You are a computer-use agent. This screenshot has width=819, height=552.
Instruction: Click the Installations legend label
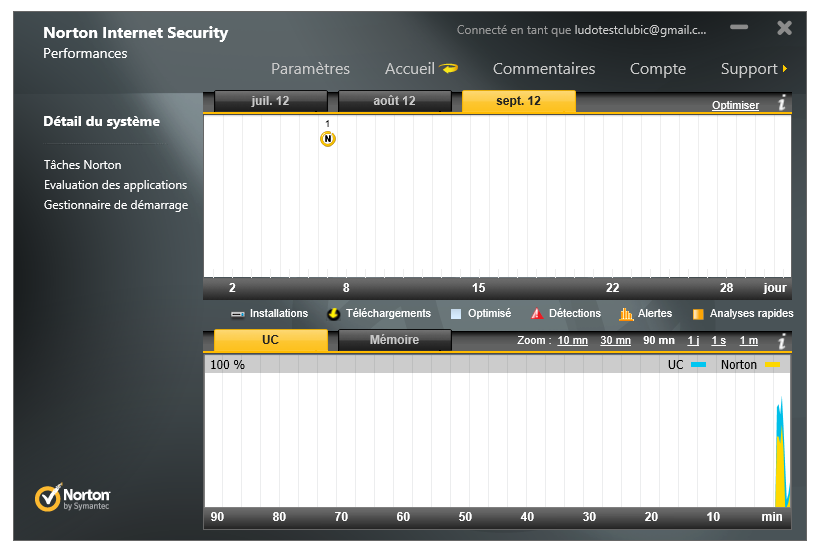(x=279, y=313)
